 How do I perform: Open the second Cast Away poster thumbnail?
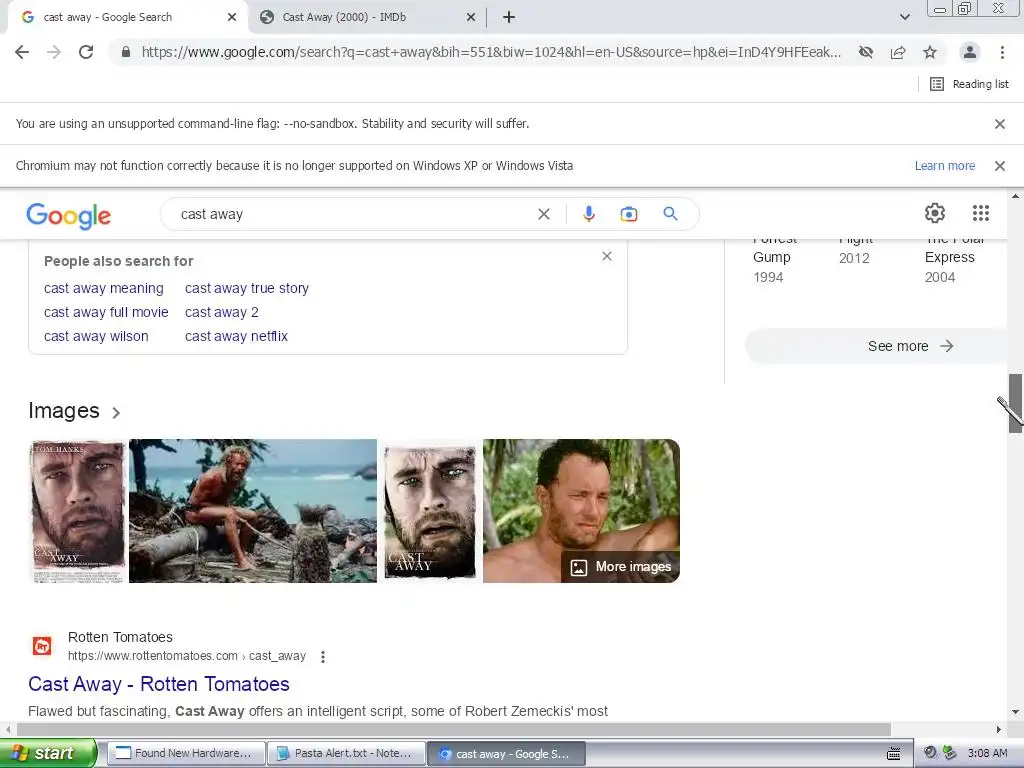tap(429, 511)
